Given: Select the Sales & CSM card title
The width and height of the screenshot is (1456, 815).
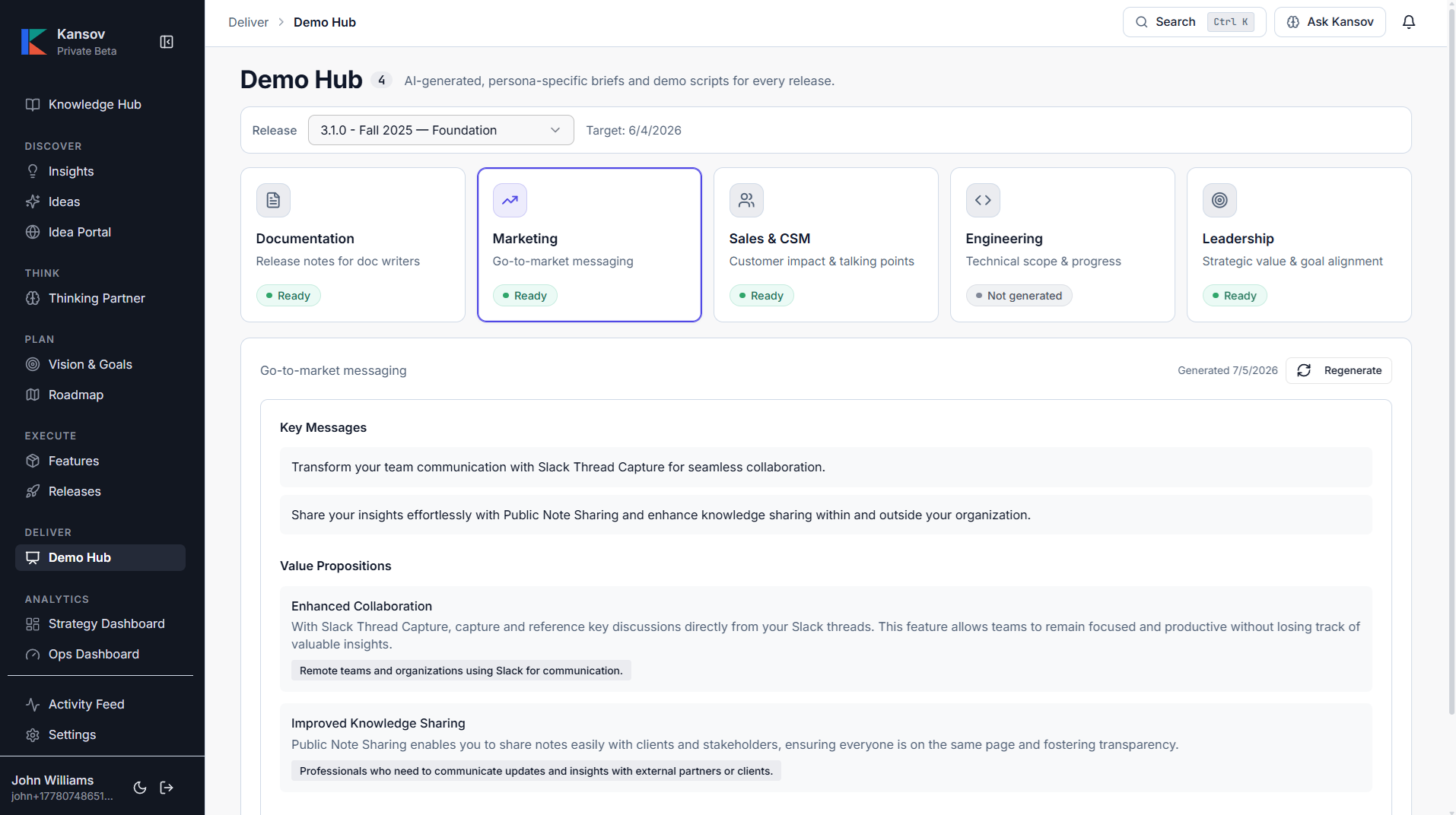Looking at the screenshot, I should point(769,239).
